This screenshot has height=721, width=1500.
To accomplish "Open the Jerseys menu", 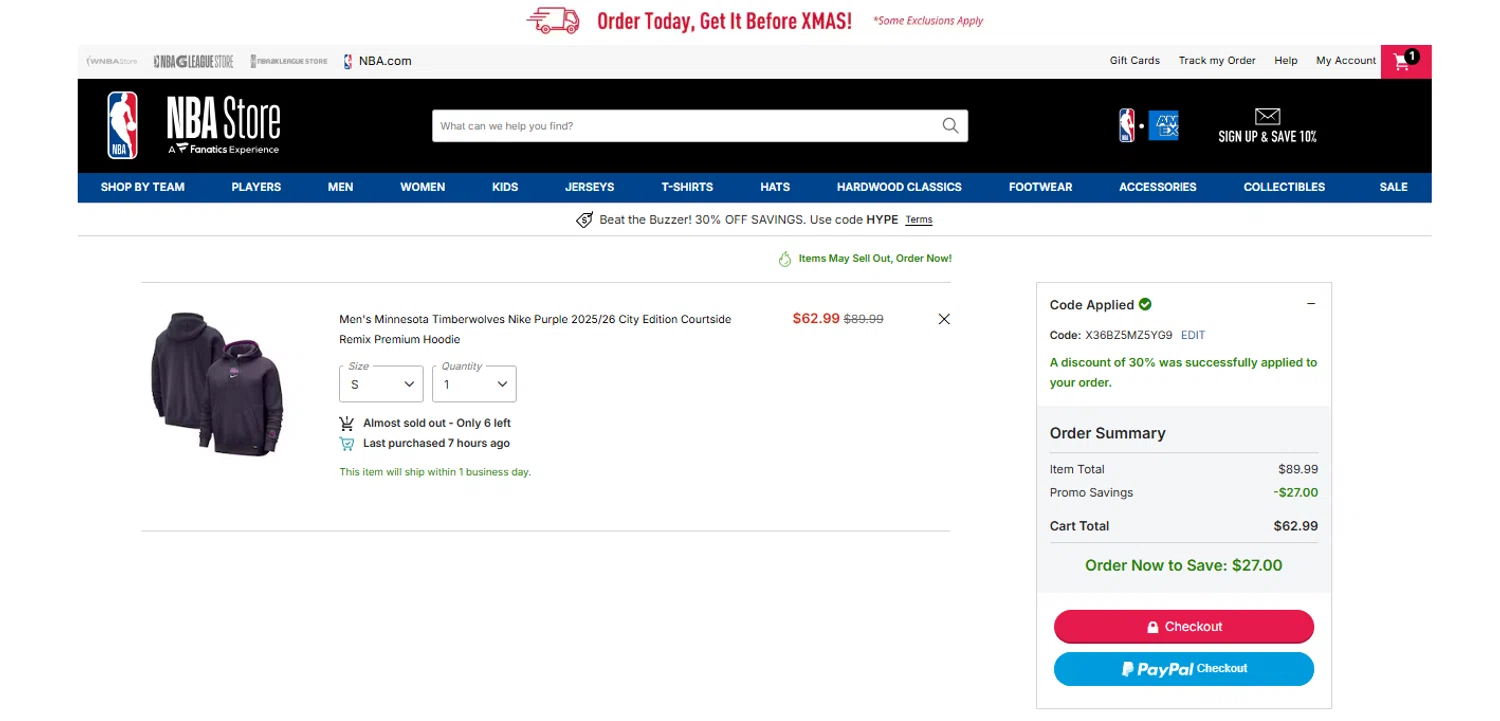I will click(x=590, y=187).
